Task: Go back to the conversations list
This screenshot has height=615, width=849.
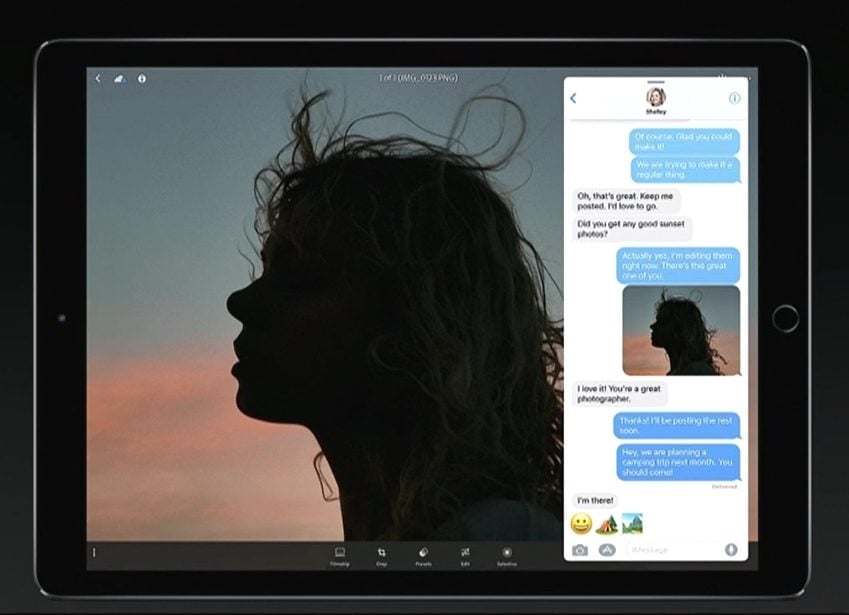Action: point(573,98)
